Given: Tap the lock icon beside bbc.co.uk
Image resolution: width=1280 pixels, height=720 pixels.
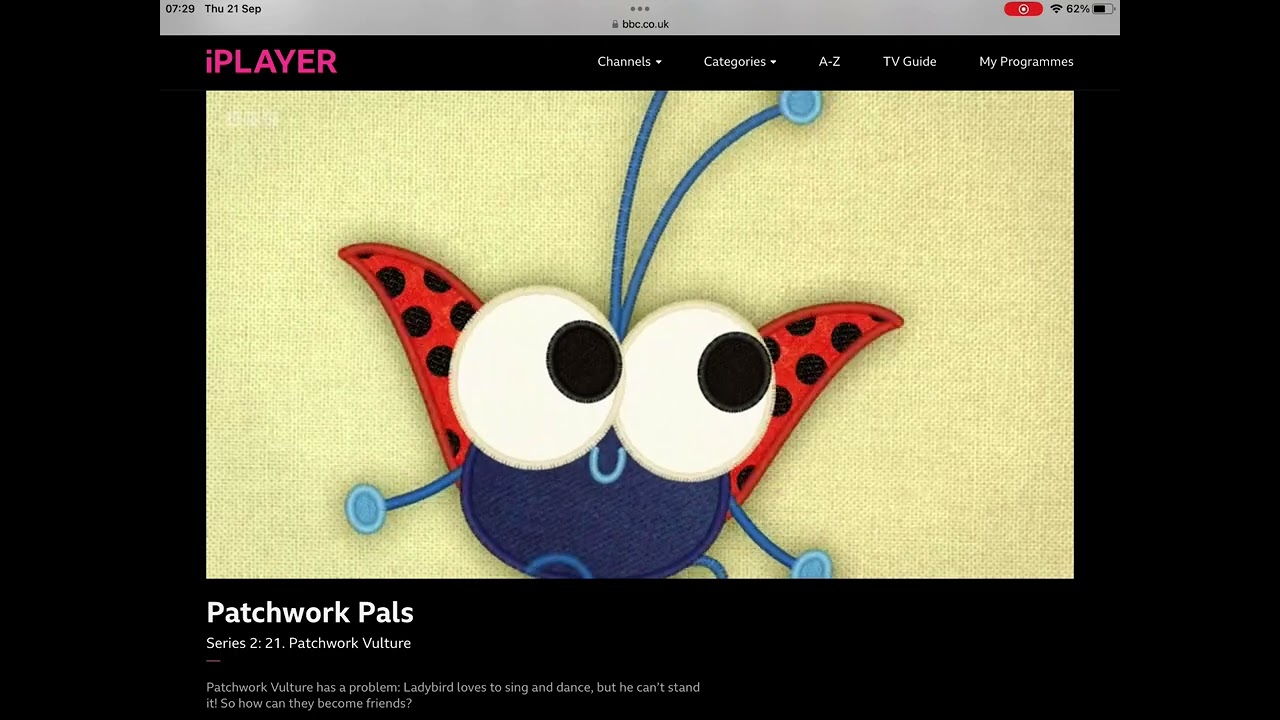Looking at the screenshot, I should point(614,24).
